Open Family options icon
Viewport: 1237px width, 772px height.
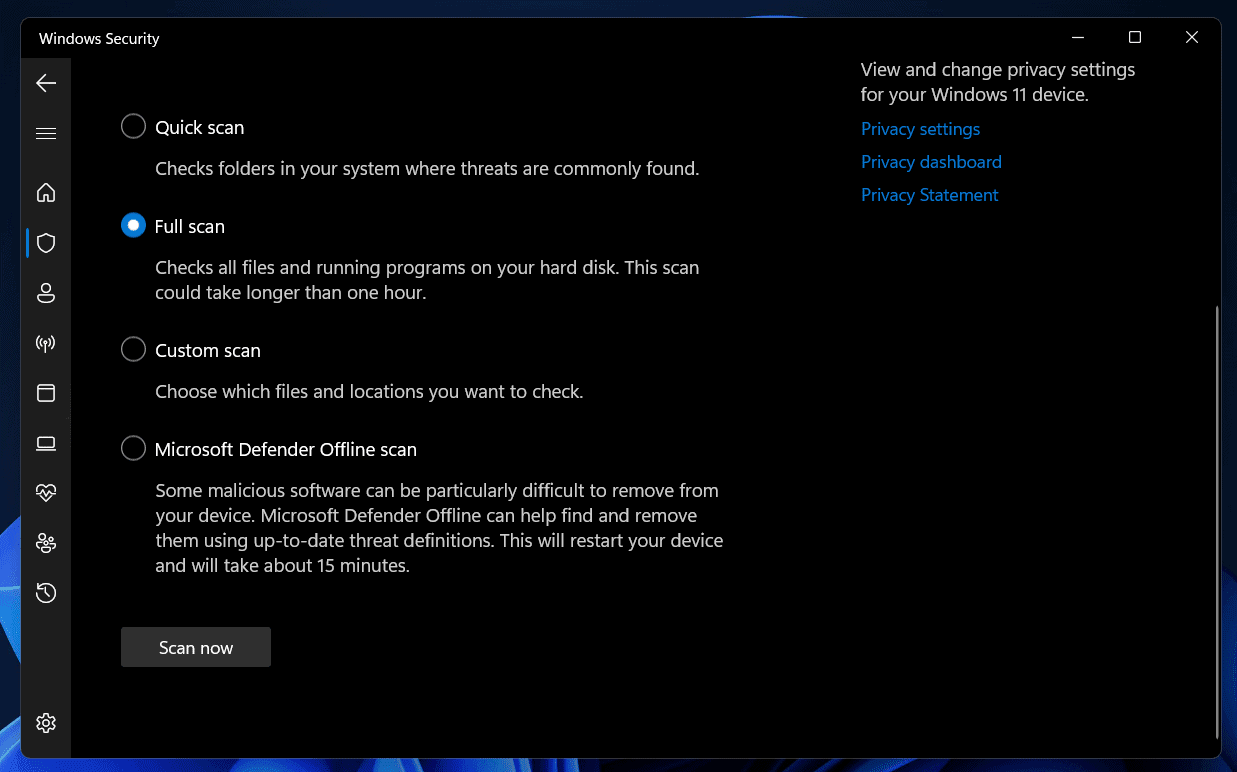tap(46, 543)
